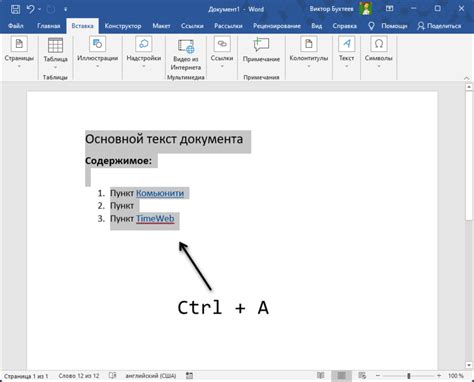Click the Страница 1 из 1 status
The height and width of the screenshot is (382, 474).
[26, 376]
